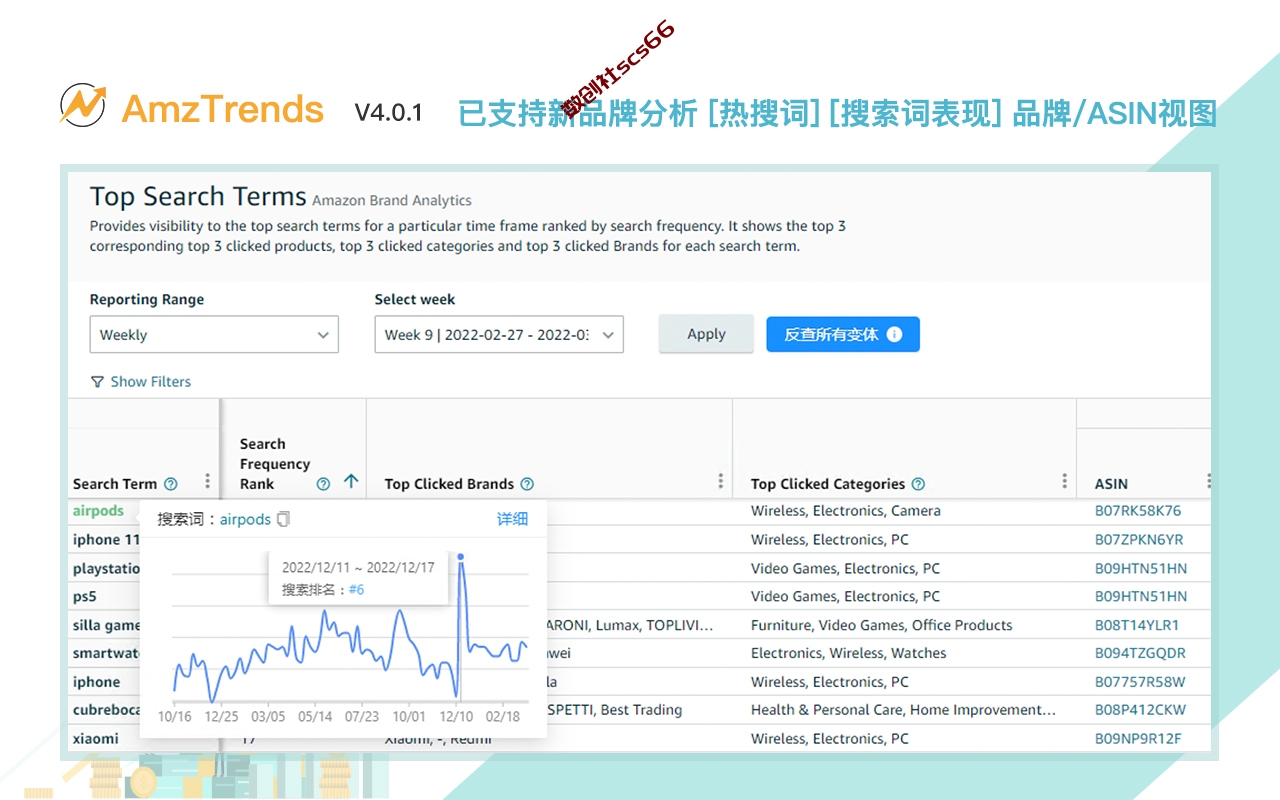1280x800 pixels.
Task: Click the filter funnel icon
Action: coord(97,381)
